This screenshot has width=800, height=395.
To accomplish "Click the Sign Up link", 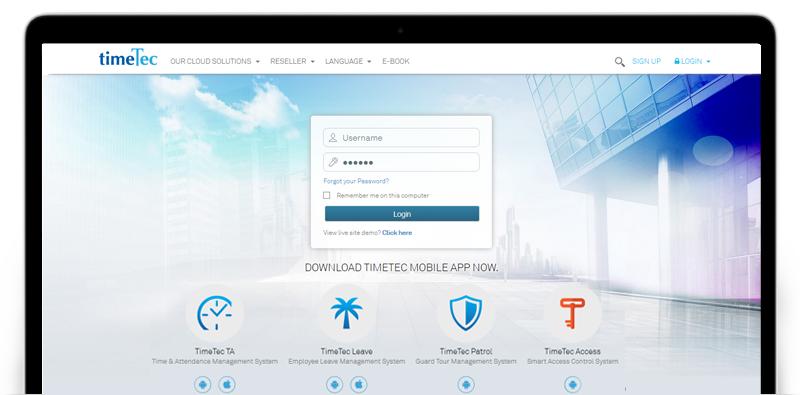I will click(x=646, y=61).
